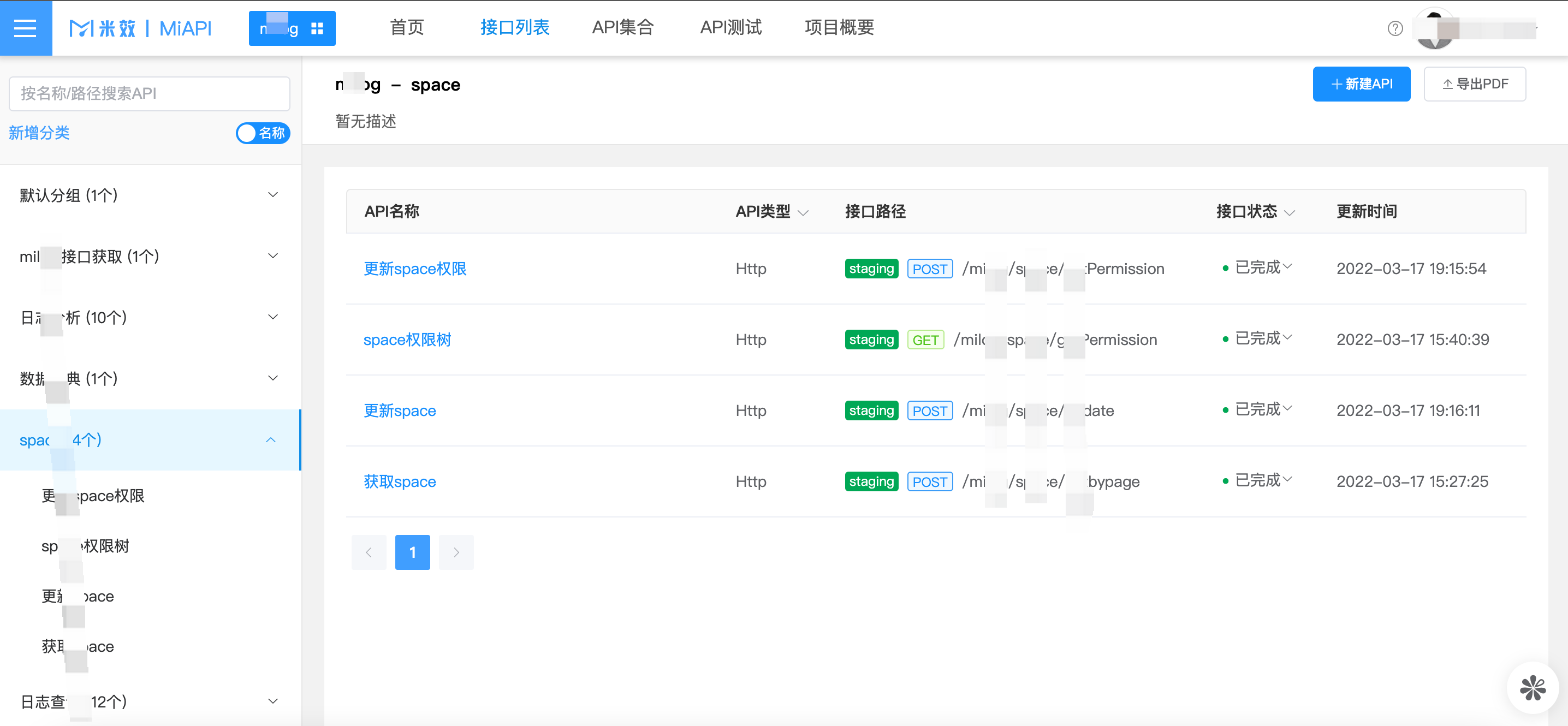The width and height of the screenshot is (1568, 726).
Task: Go to next page arrow
Action: (456, 552)
